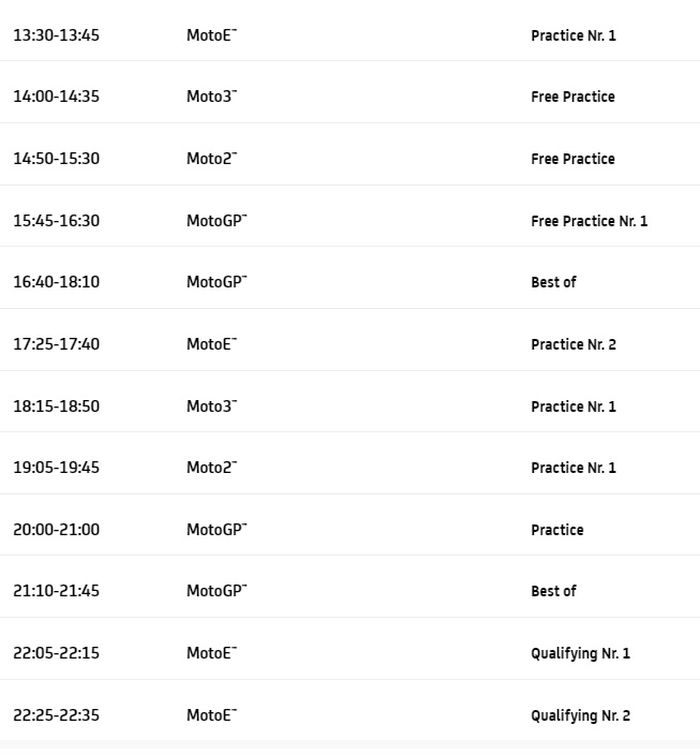Select the 17:25-17:40 time slot

tap(56, 344)
